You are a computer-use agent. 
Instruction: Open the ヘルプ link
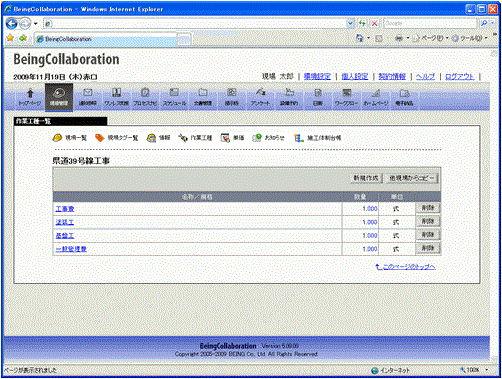pyautogui.click(x=425, y=76)
